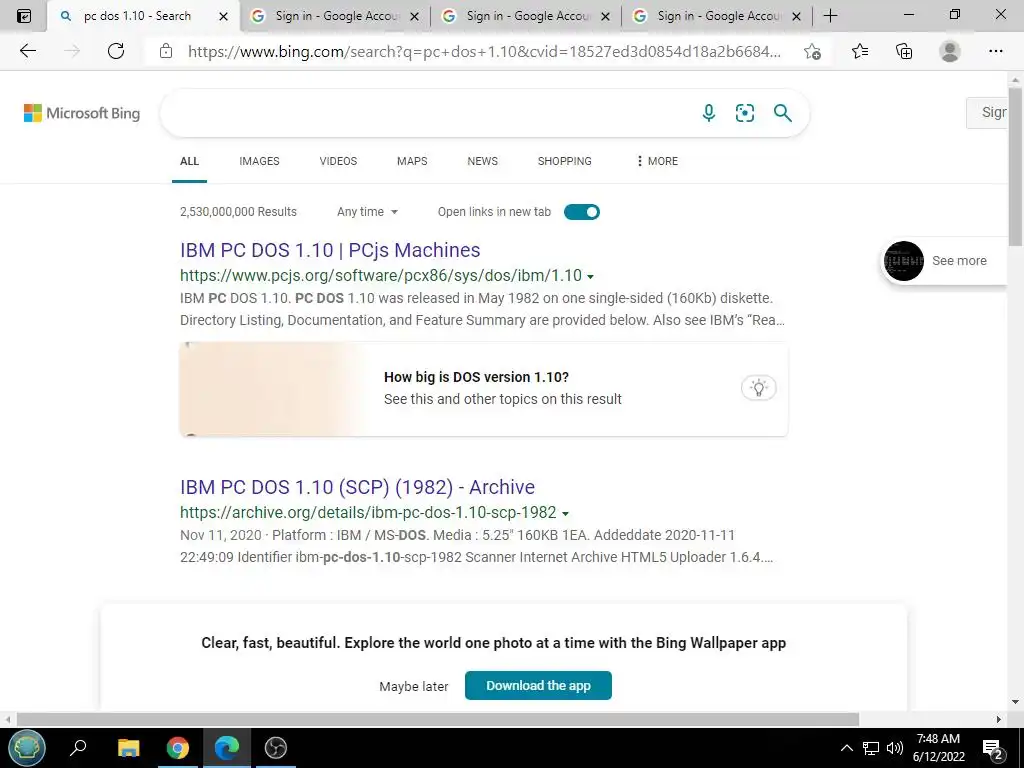The image size is (1024, 768).
Task: Open the notification center icon
Action: click(992, 748)
